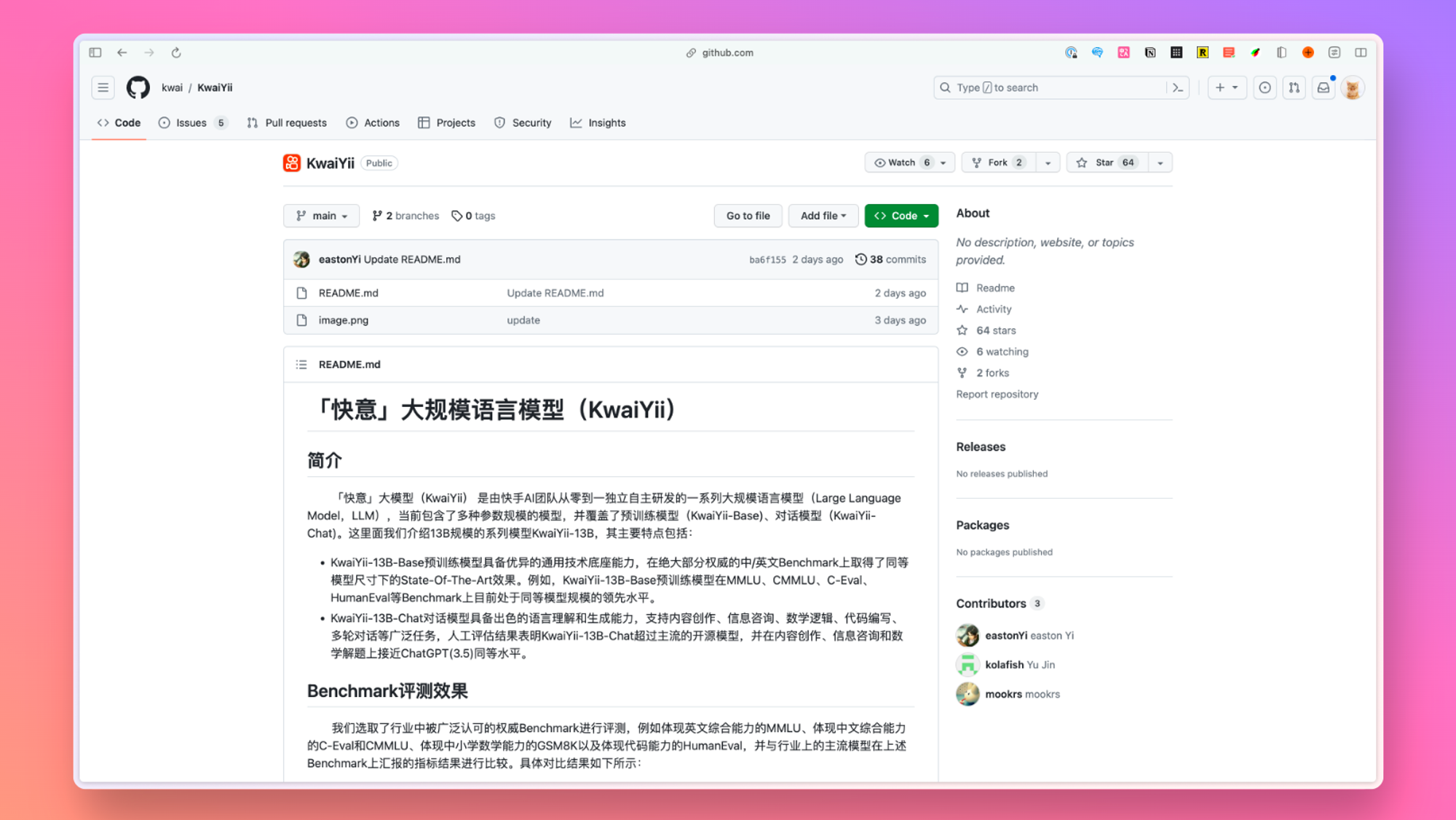The image size is (1456, 820).
Task: Open commit history clock icon
Action: click(860, 259)
